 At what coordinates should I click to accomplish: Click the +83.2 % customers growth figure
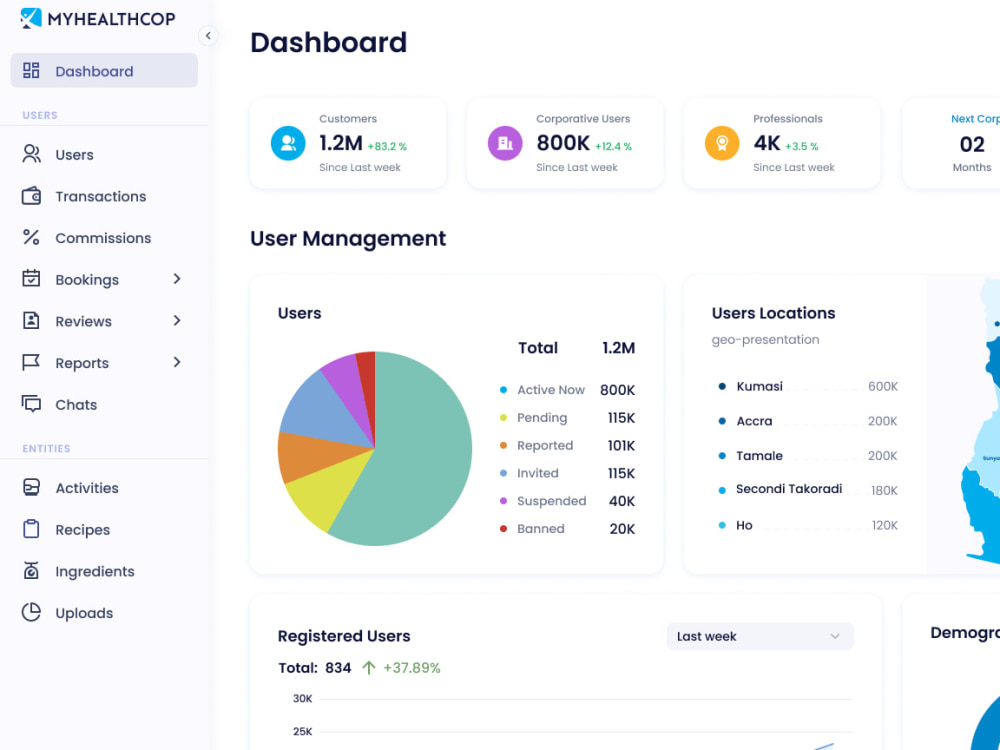pos(387,146)
